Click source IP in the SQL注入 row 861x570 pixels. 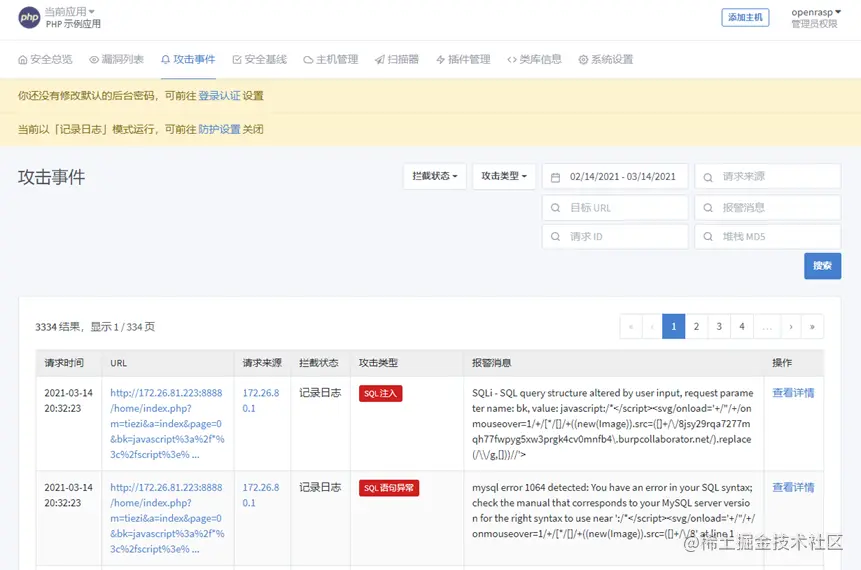[261, 400]
